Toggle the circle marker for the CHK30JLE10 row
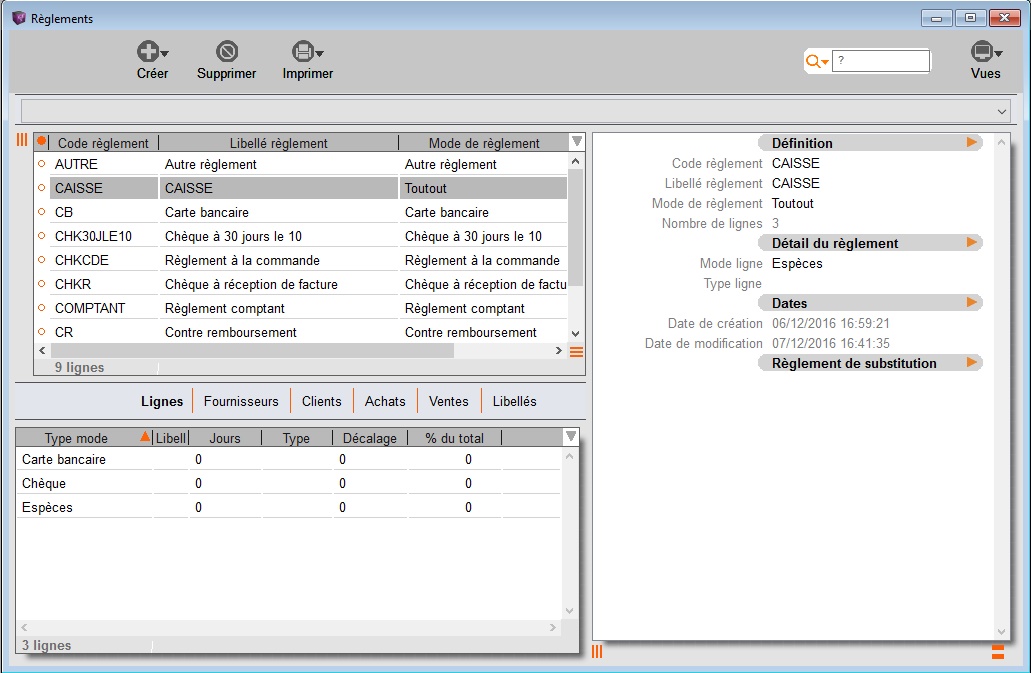 point(42,236)
